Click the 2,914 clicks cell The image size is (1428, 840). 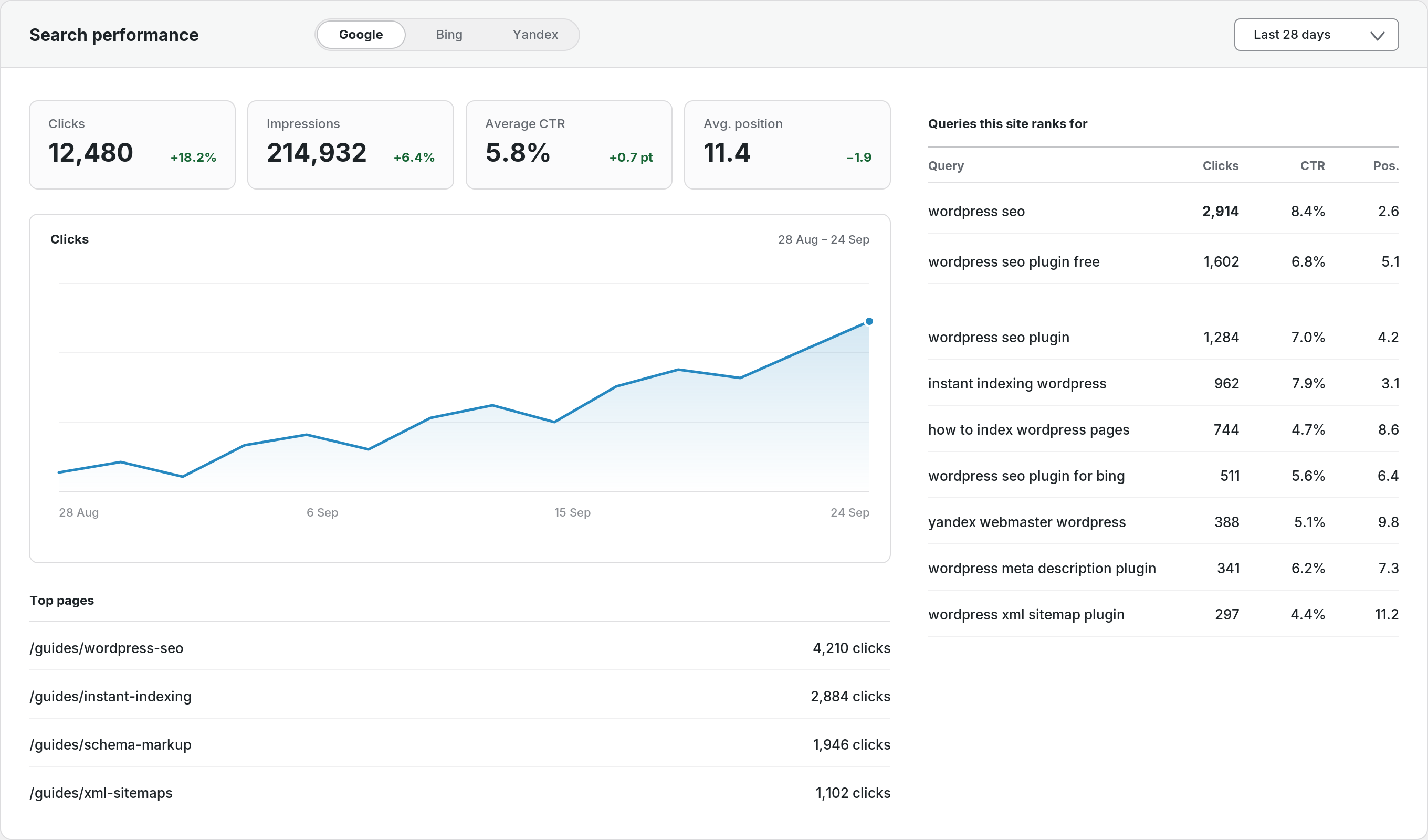pos(1220,211)
